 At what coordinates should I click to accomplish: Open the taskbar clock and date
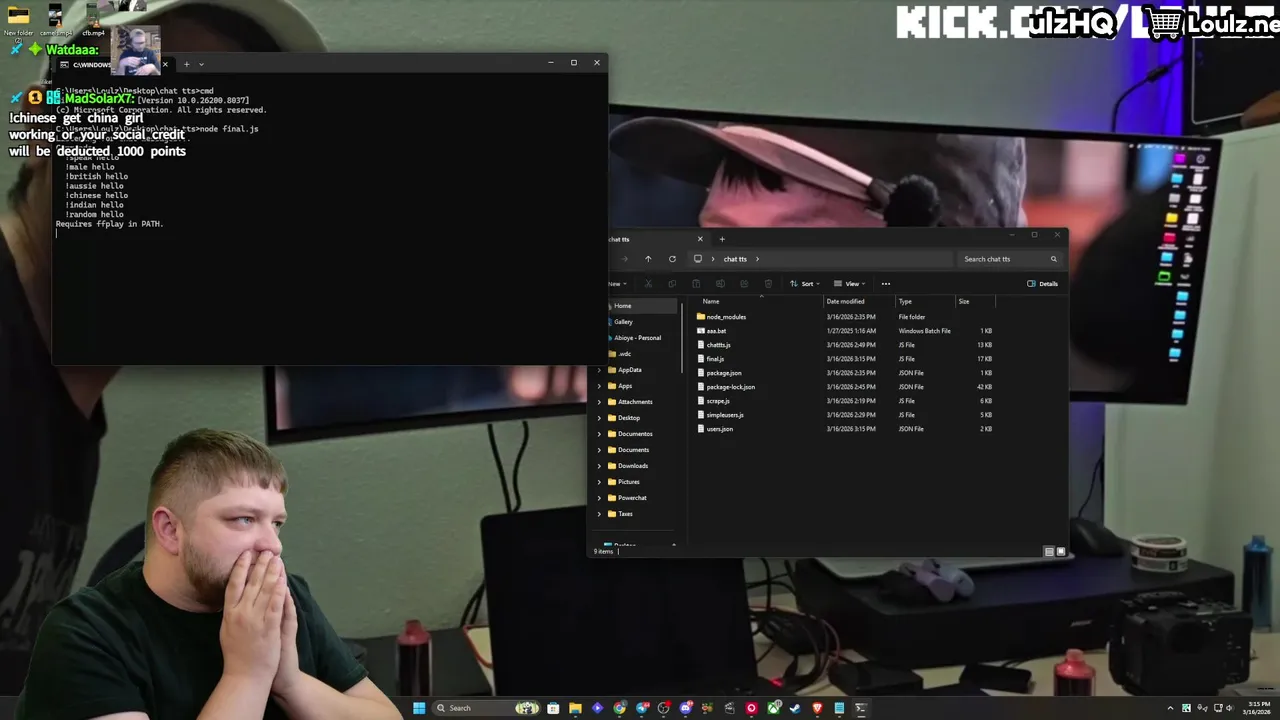[x=1257, y=708]
